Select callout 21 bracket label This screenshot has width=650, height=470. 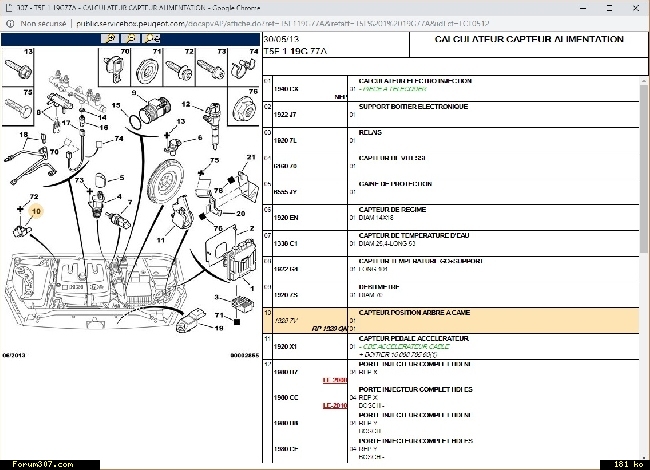pyautogui.click(x=251, y=157)
